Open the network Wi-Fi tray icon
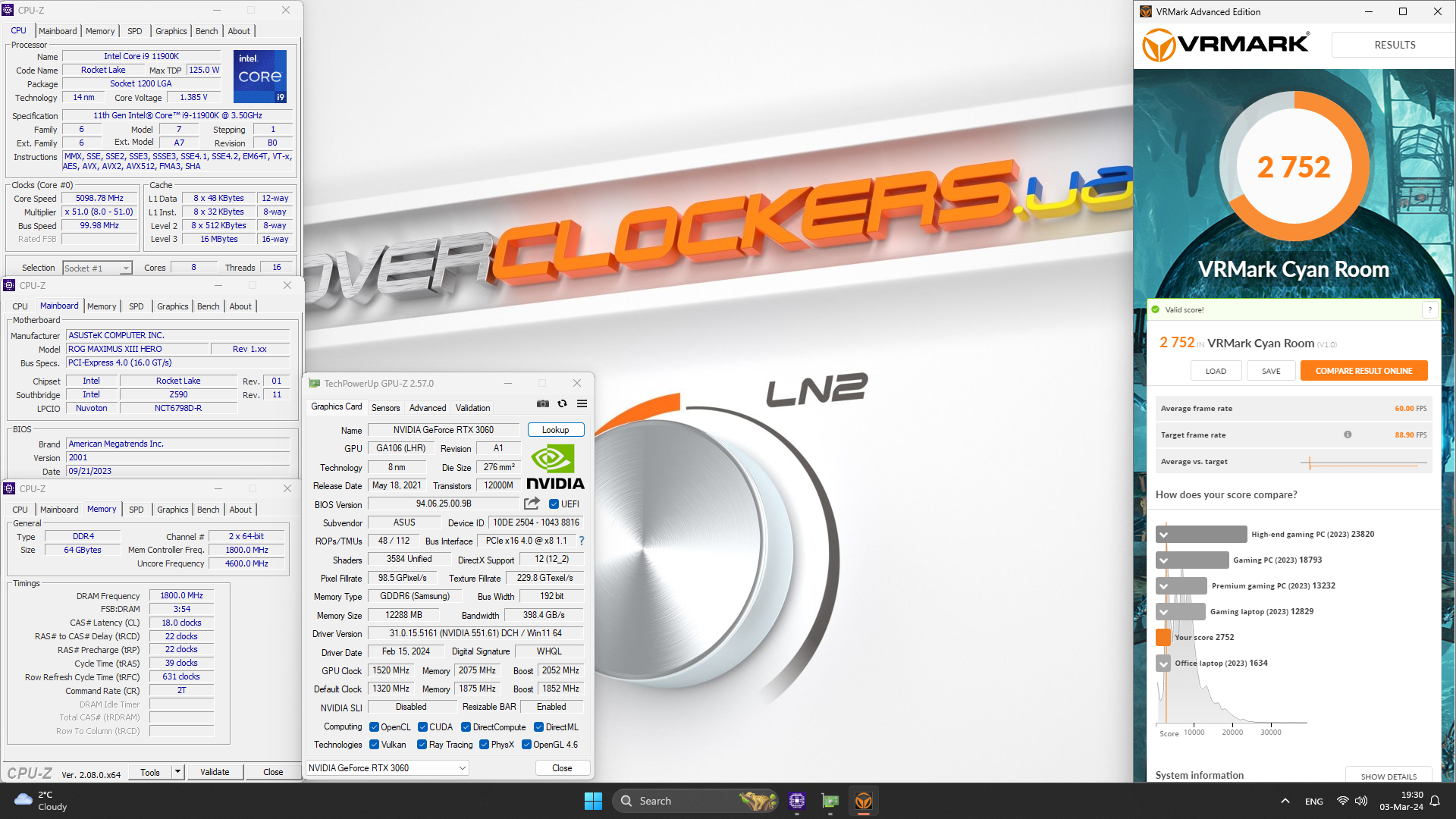The image size is (1456, 819). point(1342,801)
